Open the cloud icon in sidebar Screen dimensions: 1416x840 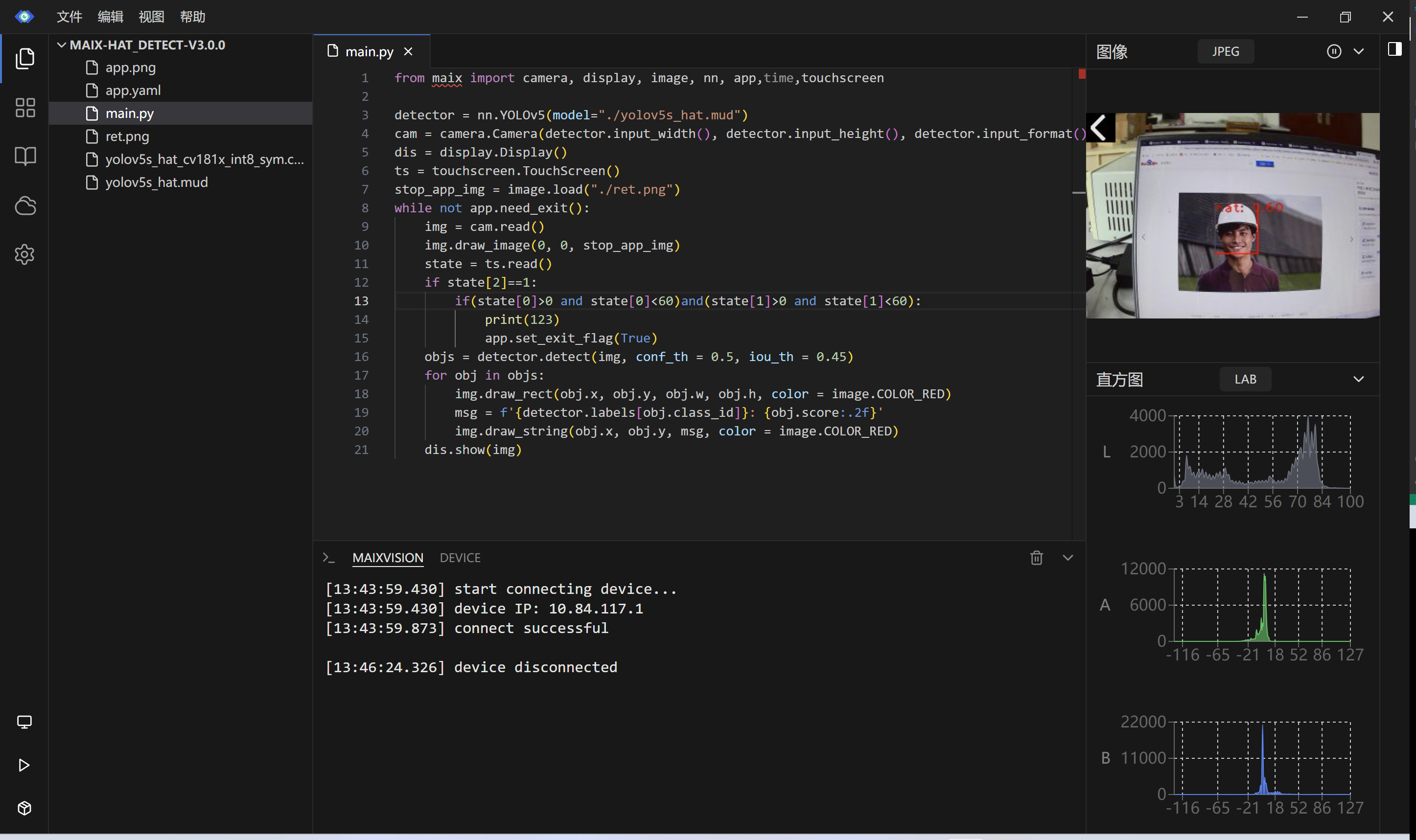(25, 205)
